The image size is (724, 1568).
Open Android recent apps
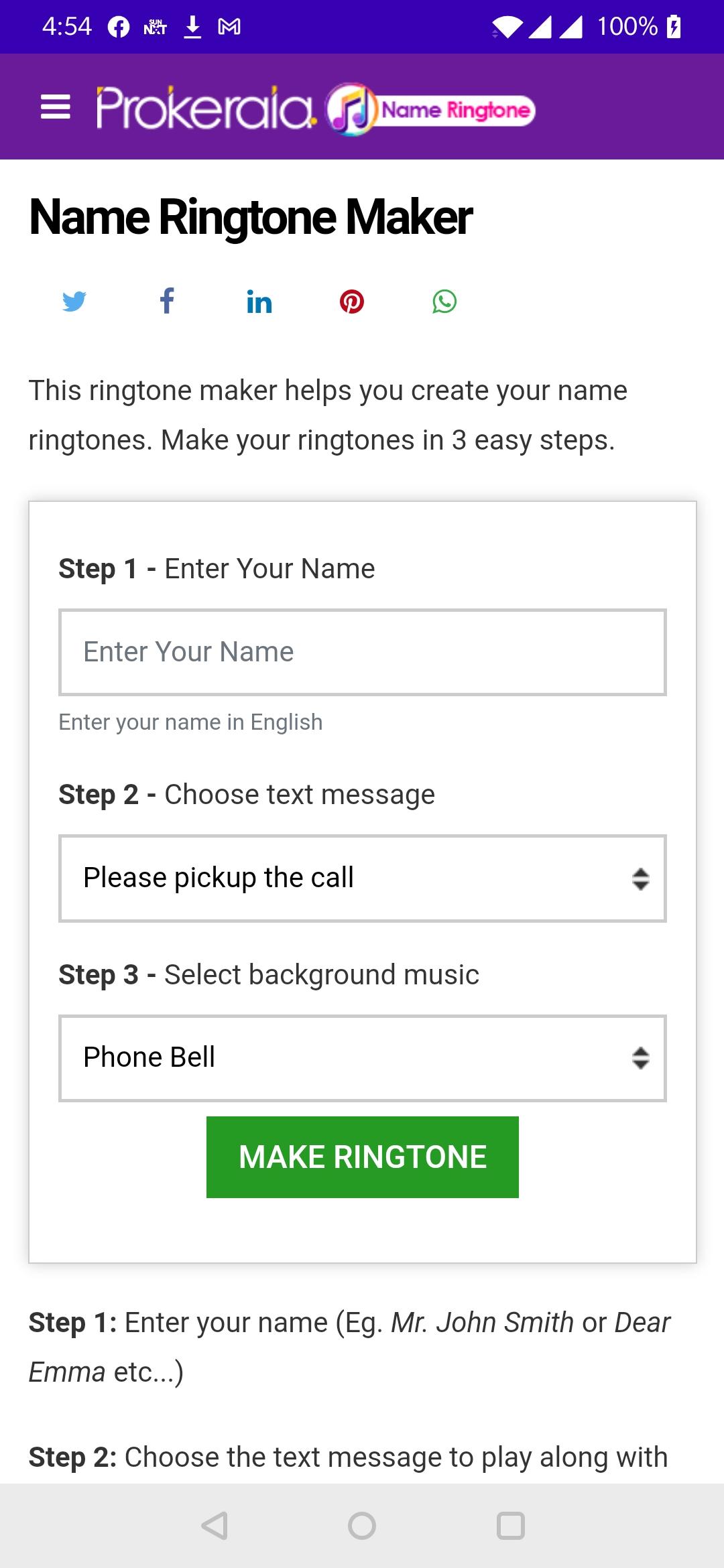coord(510,1526)
